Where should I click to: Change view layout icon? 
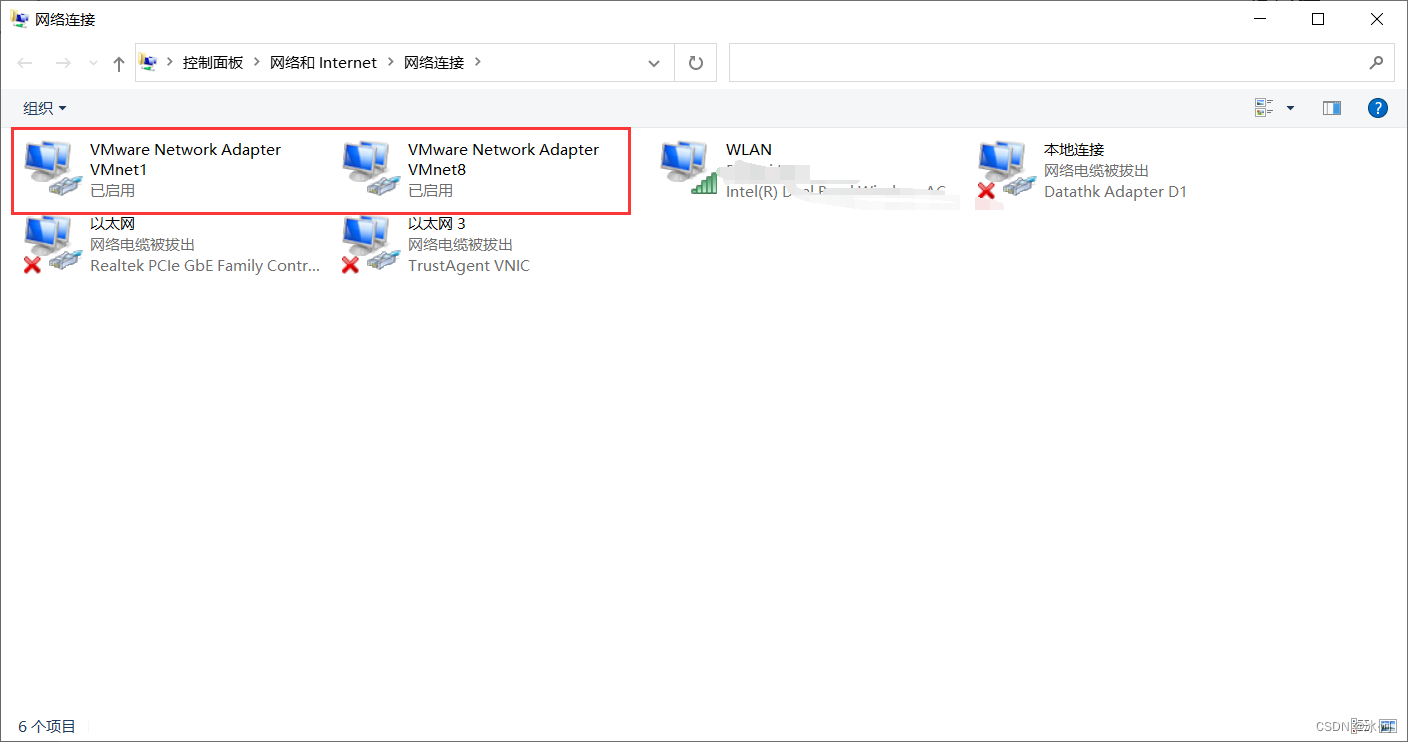click(x=1264, y=107)
